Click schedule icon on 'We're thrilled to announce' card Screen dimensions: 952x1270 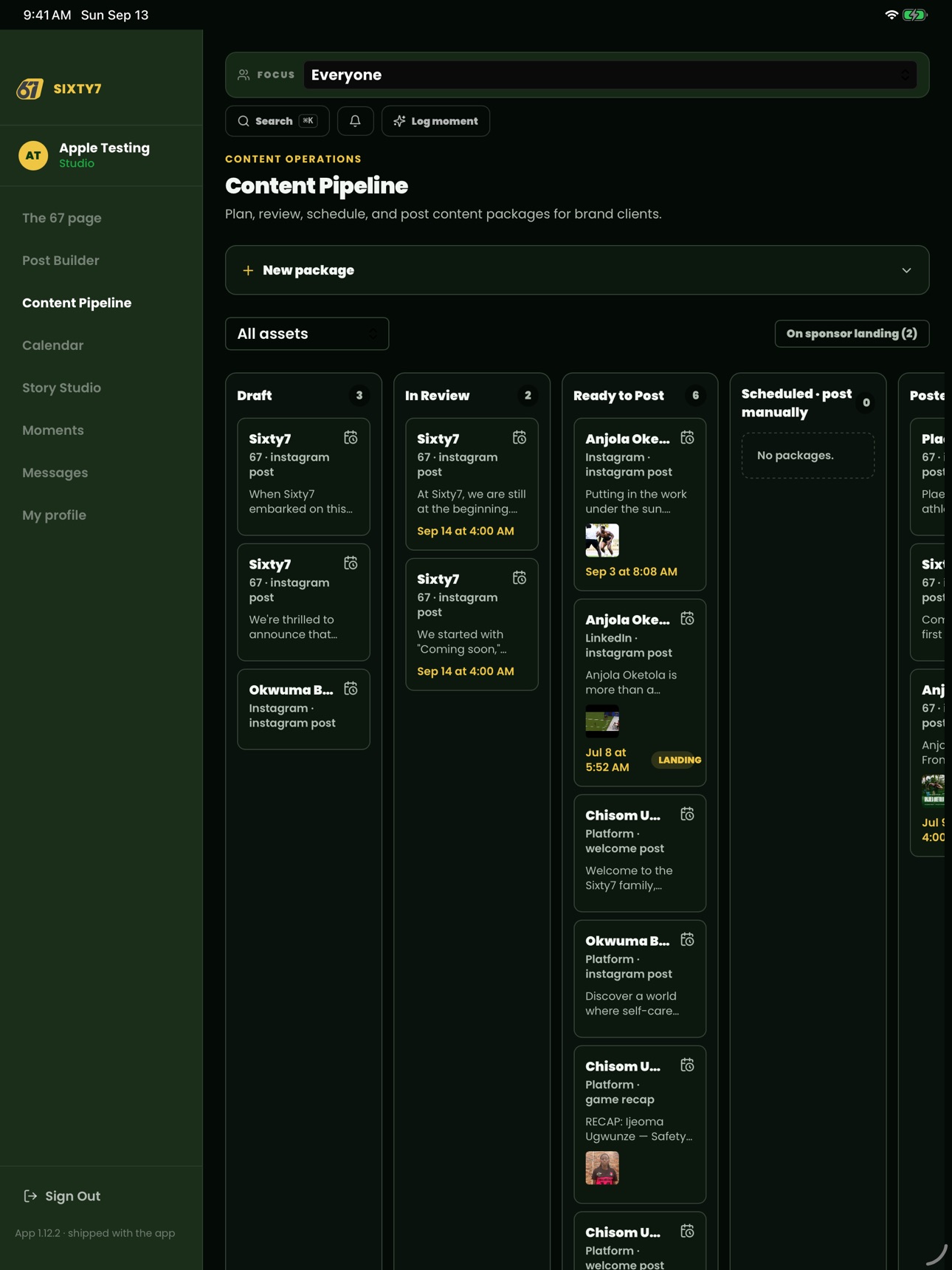click(x=351, y=563)
